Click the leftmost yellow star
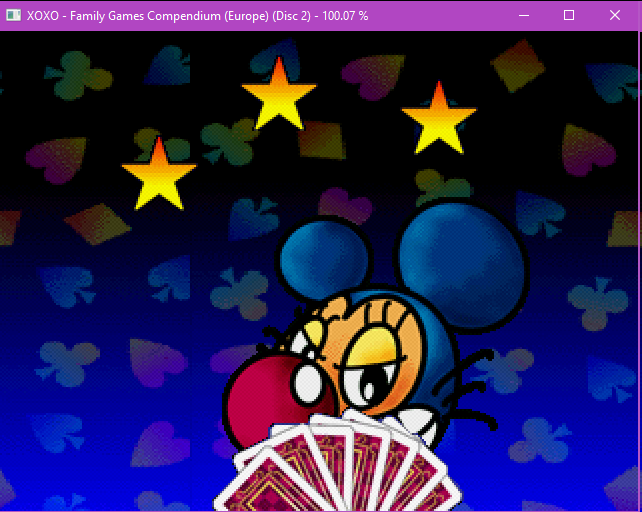The width and height of the screenshot is (642, 512). click(158, 176)
